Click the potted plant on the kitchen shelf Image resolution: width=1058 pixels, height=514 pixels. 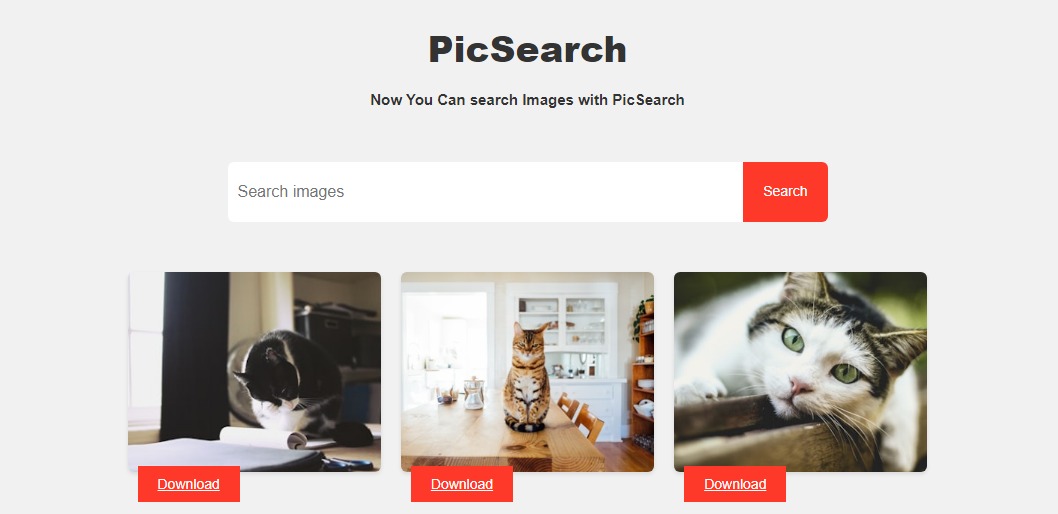643,312
